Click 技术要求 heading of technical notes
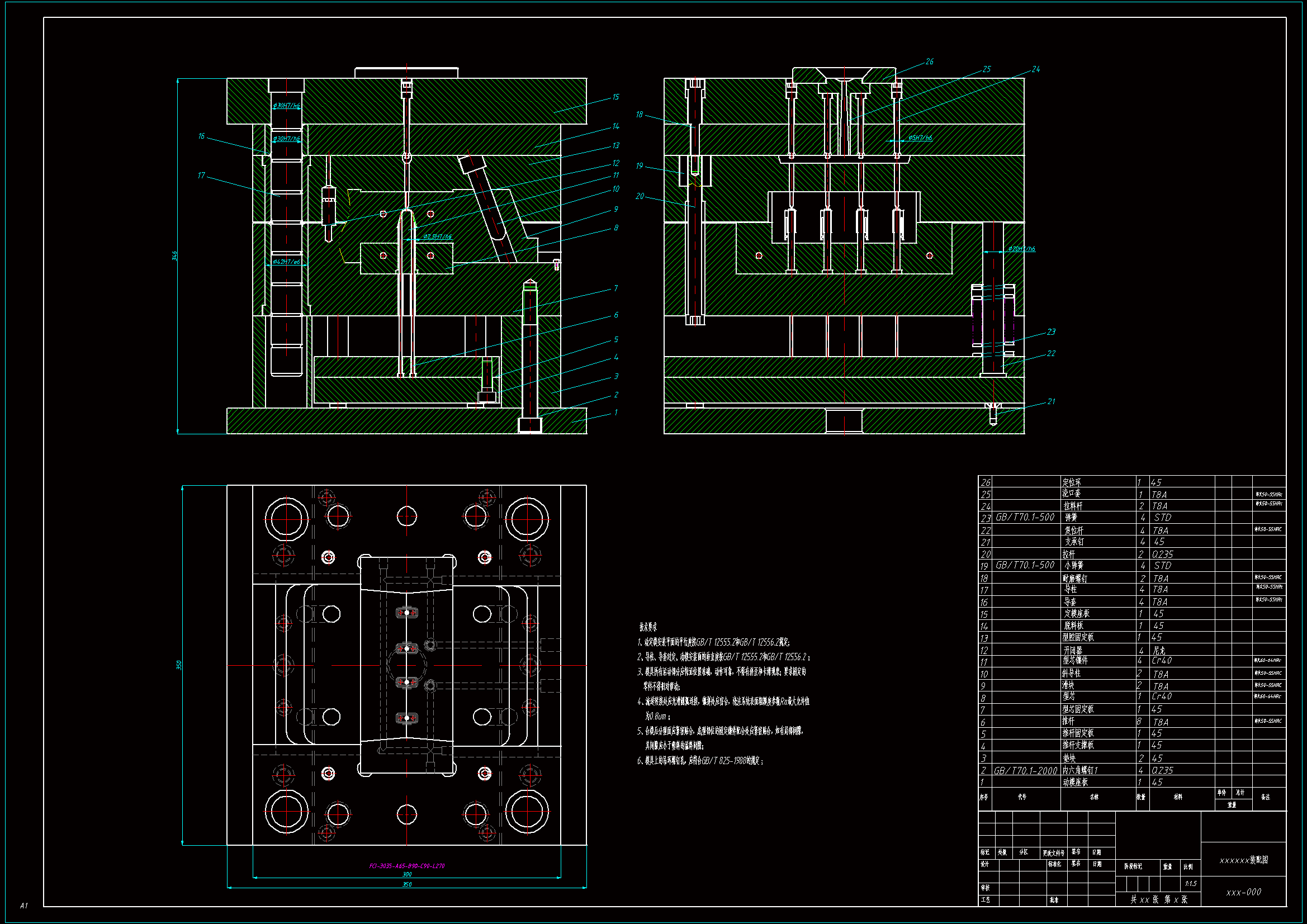Screen dimensions: 1307x924 point(648,627)
